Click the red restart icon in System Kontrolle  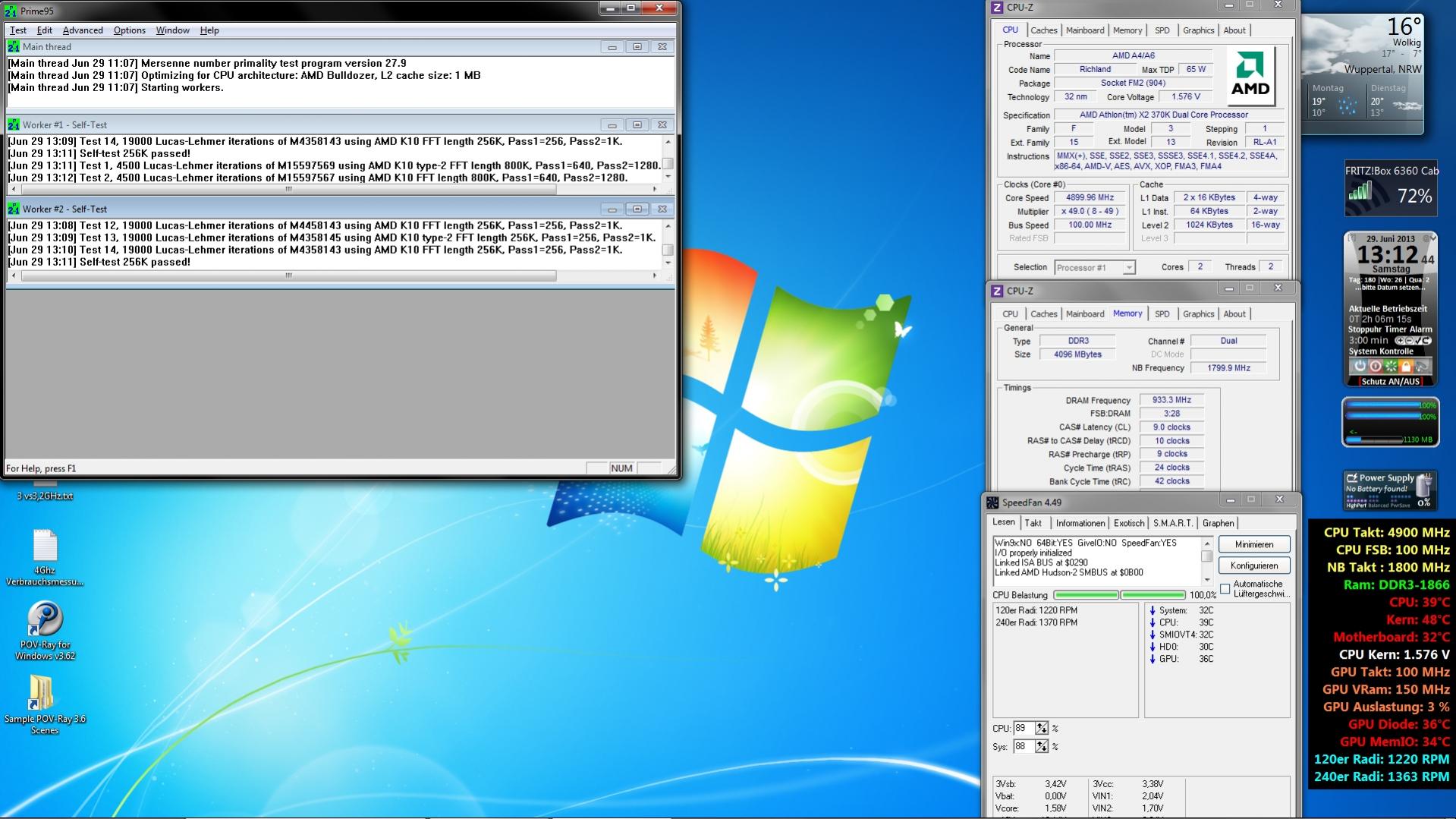click(x=1375, y=366)
